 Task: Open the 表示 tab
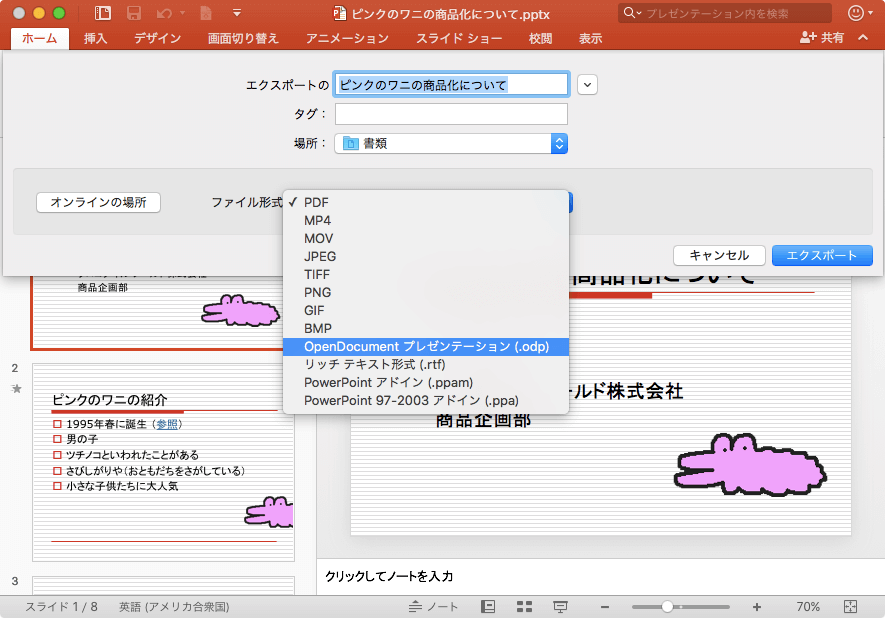(590, 38)
